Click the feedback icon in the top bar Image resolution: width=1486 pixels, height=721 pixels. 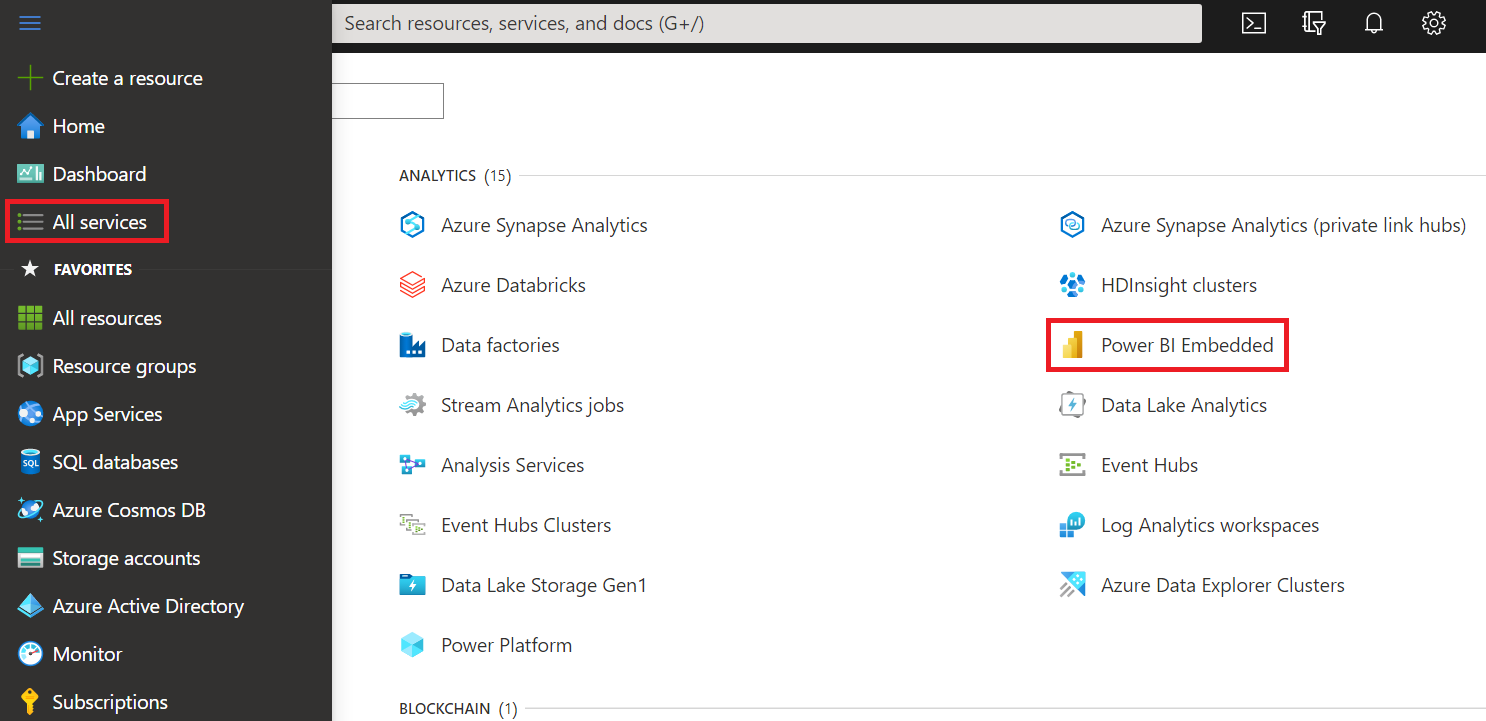(1313, 23)
